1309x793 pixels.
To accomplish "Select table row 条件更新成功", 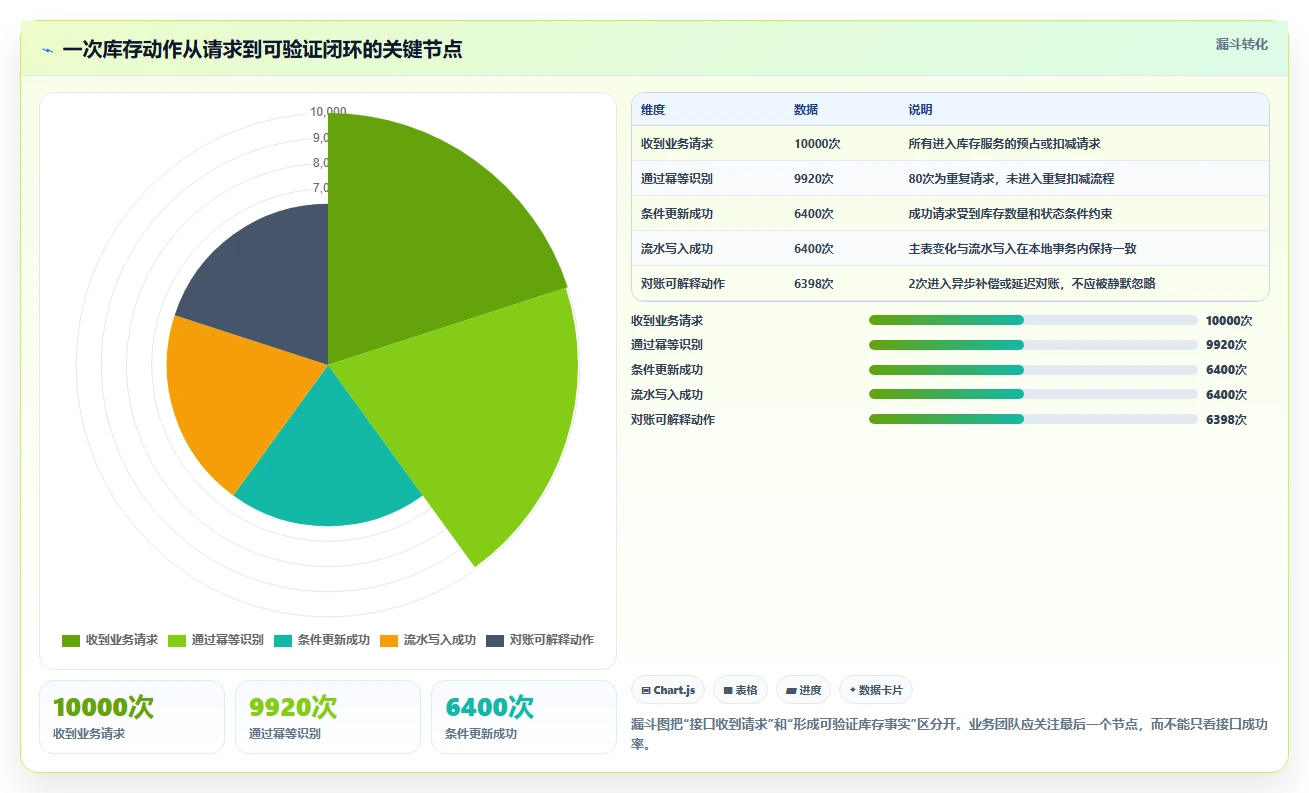I will click(x=950, y=214).
